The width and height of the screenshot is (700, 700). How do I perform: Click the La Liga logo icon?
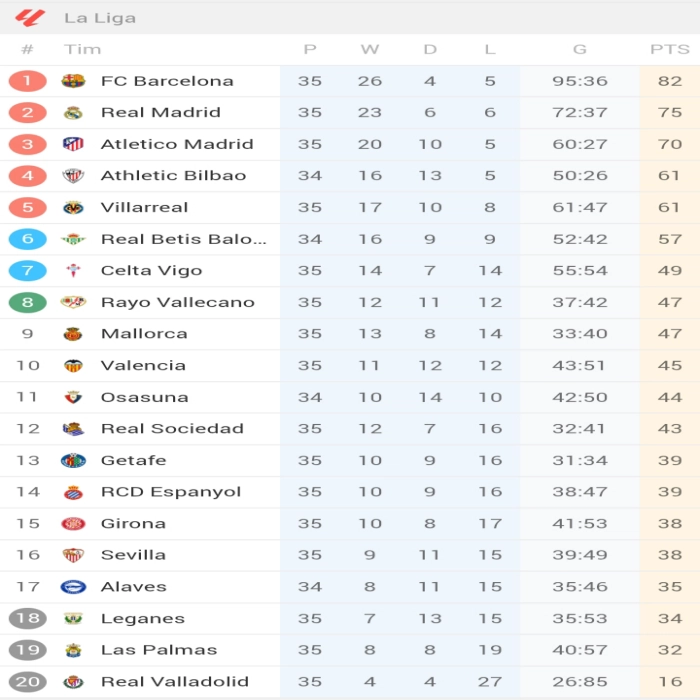[30, 17]
